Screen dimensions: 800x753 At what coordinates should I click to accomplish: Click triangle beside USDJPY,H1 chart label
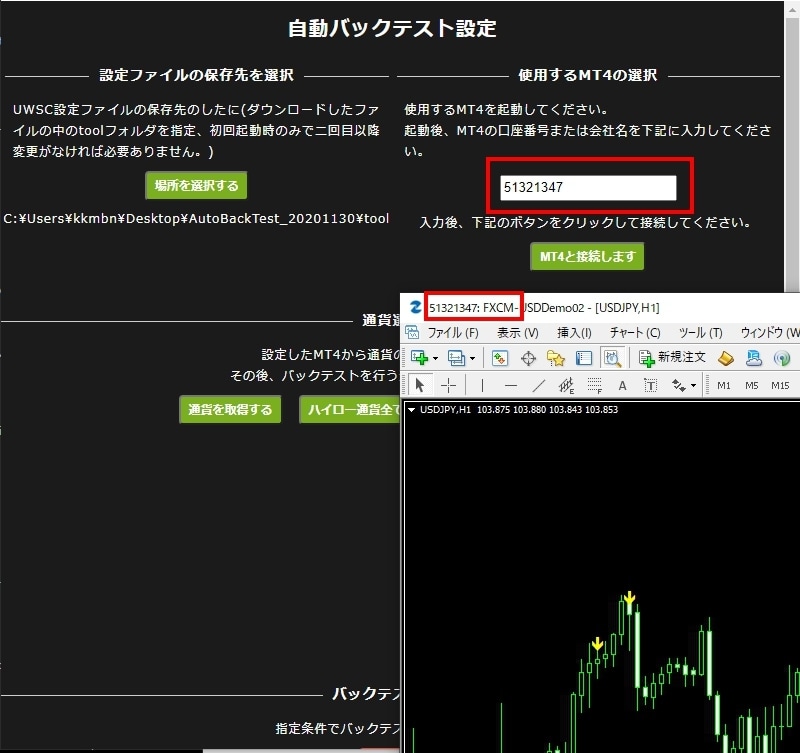pos(412,410)
